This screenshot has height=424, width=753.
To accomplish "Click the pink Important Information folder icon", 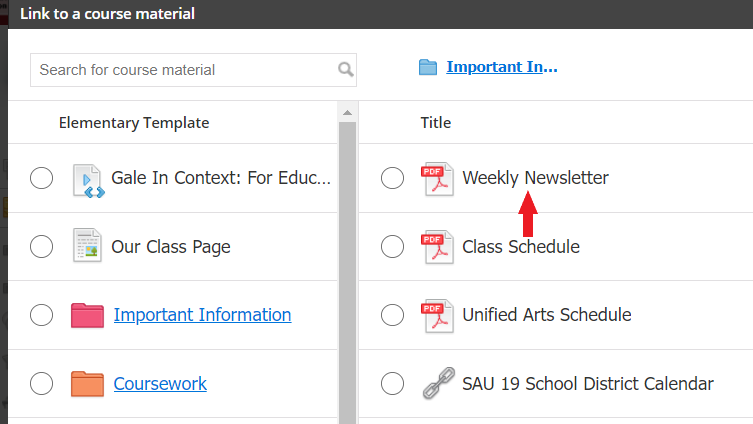I will pyautogui.click(x=87, y=315).
